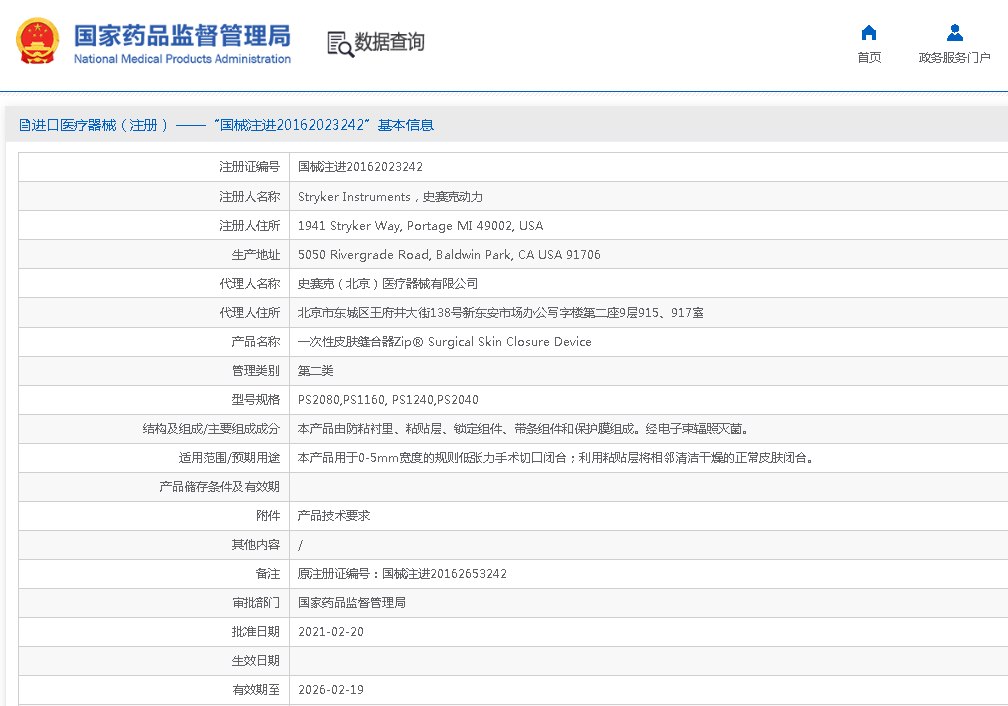Click the National Medical Products Administration subtitle
This screenshot has height=706, width=1008.
[x=182, y=59]
